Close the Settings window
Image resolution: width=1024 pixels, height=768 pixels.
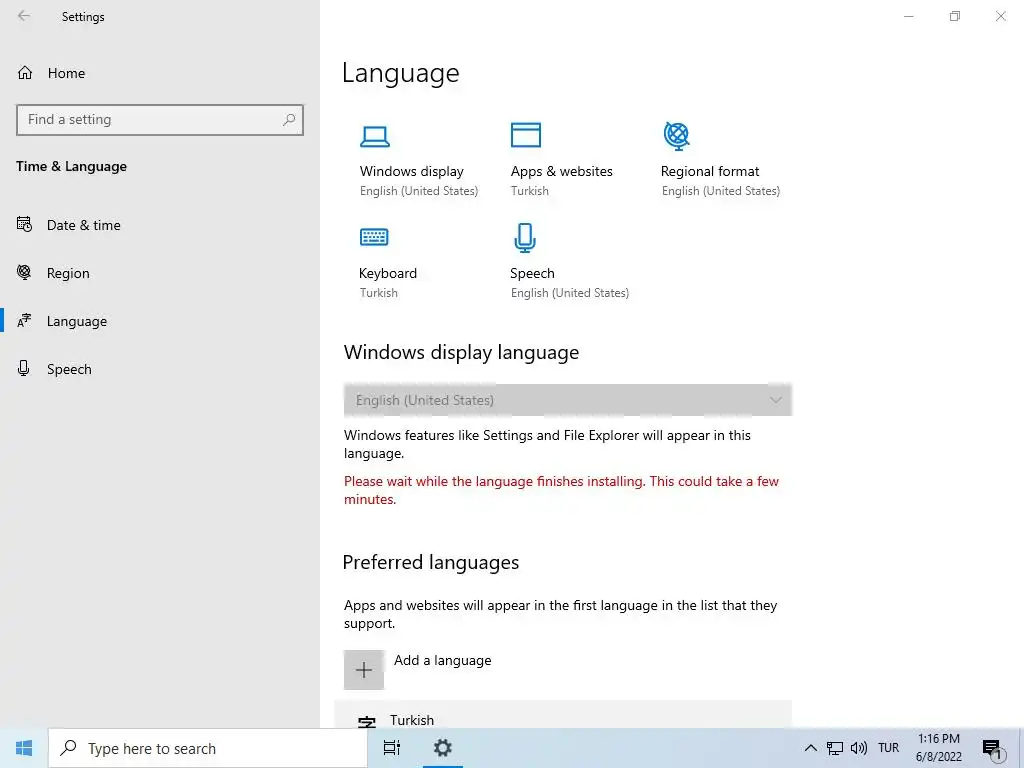tap(1000, 16)
